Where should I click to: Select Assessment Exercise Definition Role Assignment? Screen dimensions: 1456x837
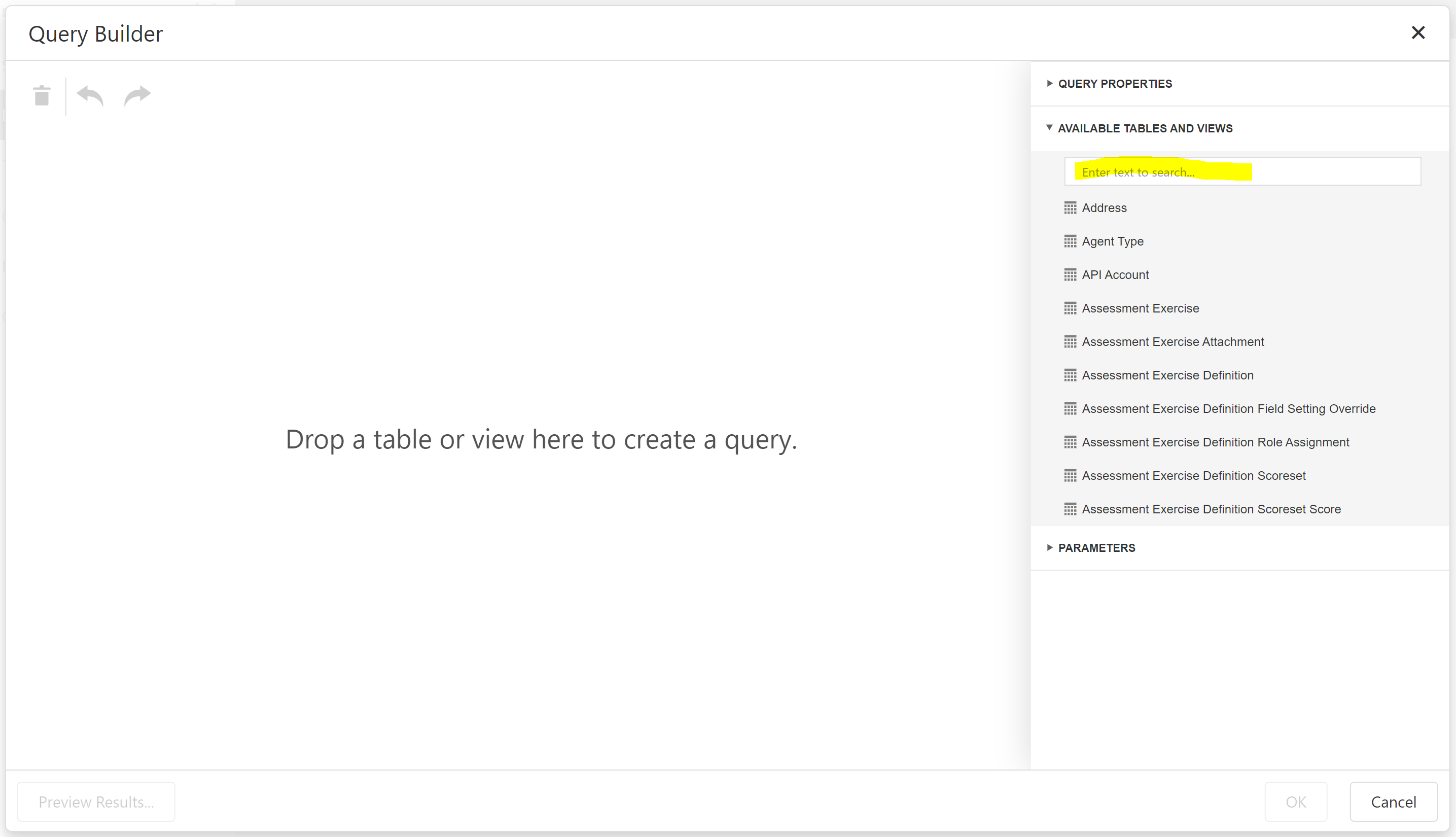pos(1215,442)
